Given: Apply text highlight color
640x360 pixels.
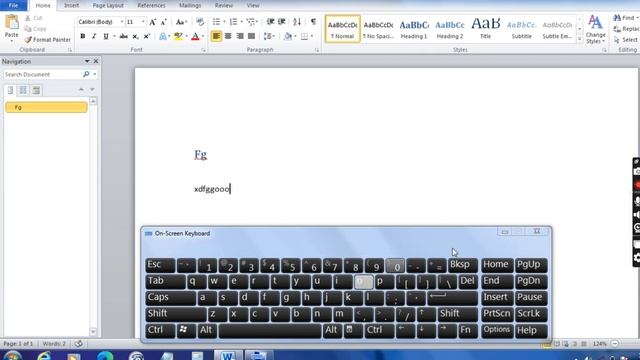Looking at the screenshot, I should [178, 36].
